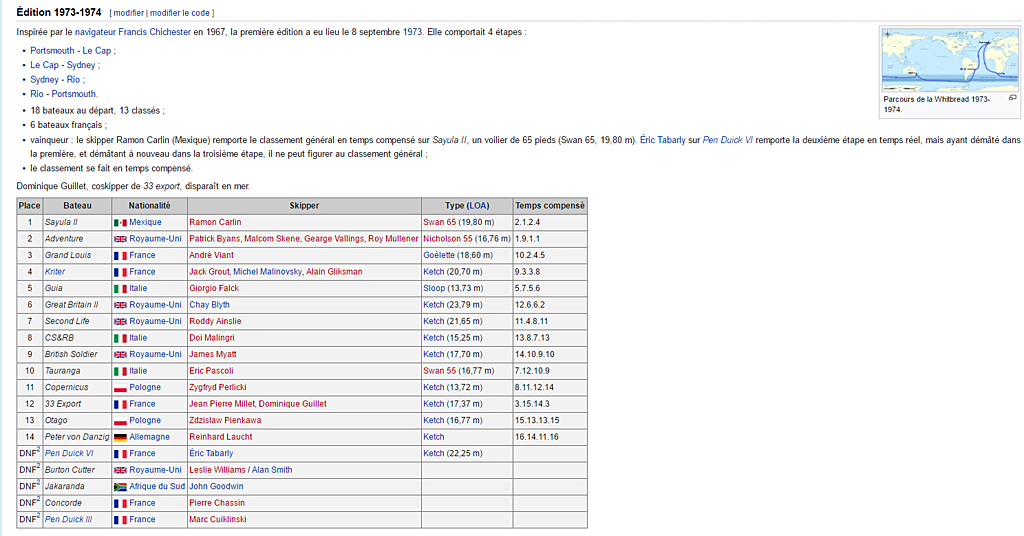Open the 1973 year link
This screenshot has height=536, width=1024.
coord(412,32)
